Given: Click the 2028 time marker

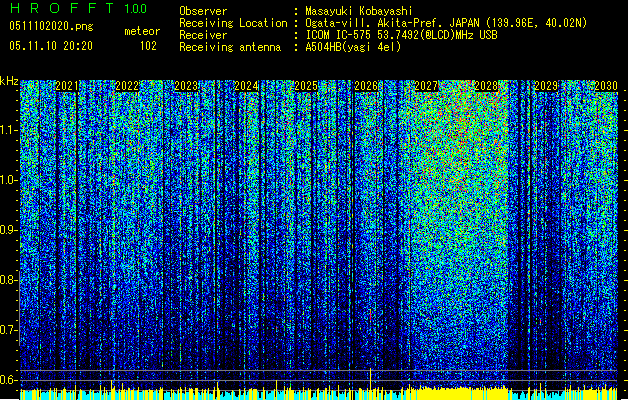Looking at the screenshot, I should [x=486, y=86].
